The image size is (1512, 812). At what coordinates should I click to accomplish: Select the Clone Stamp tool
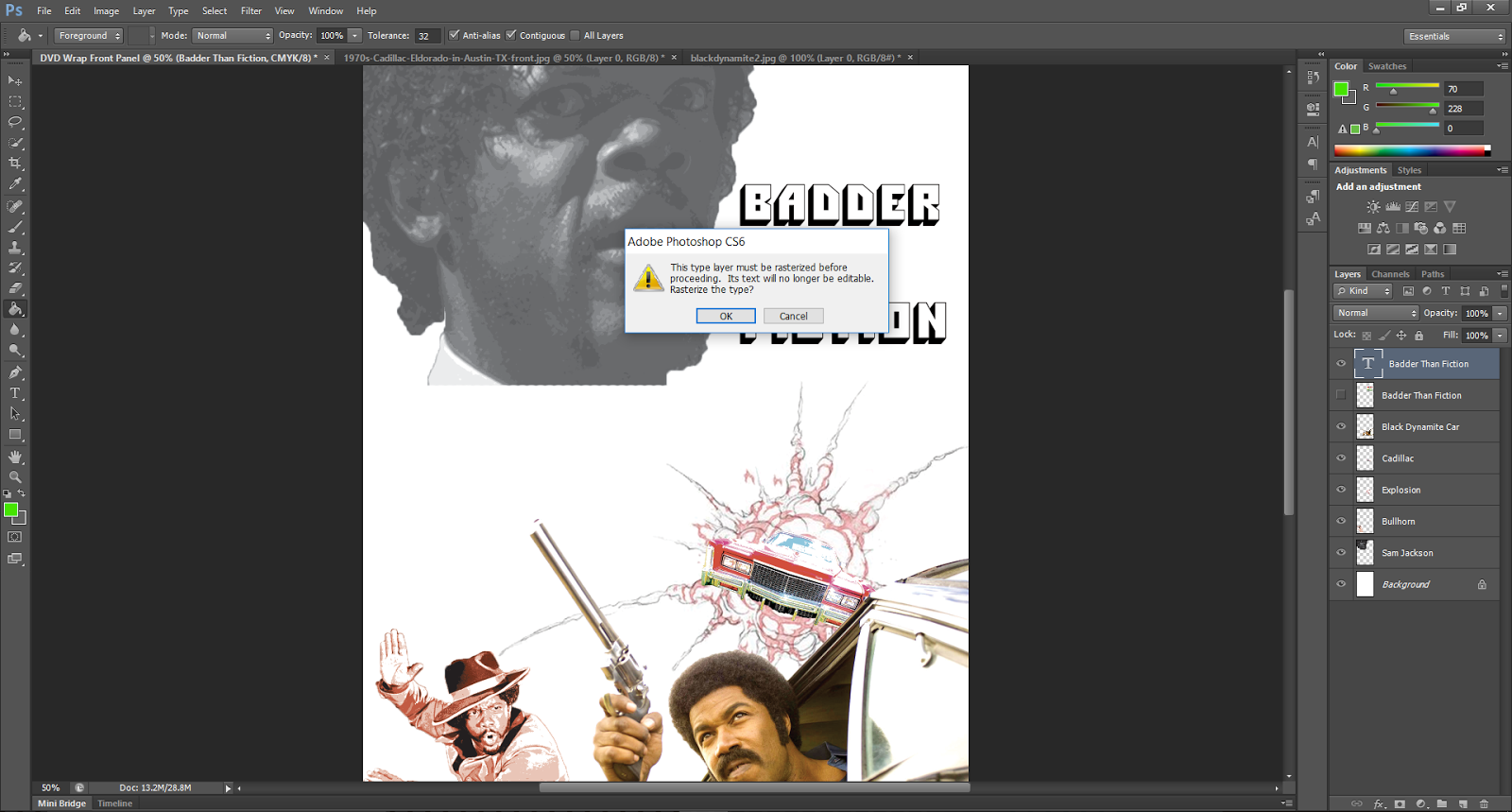pyautogui.click(x=15, y=248)
